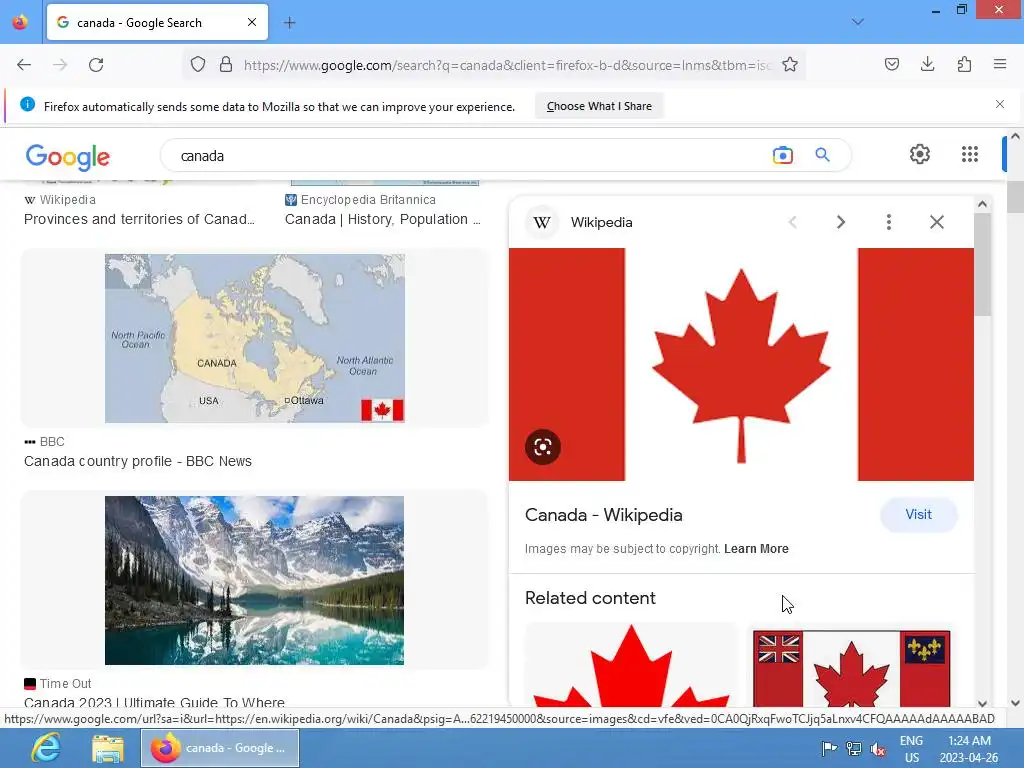Reload the current Google search page
The height and width of the screenshot is (768, 1024).
(x=96, y=65)
